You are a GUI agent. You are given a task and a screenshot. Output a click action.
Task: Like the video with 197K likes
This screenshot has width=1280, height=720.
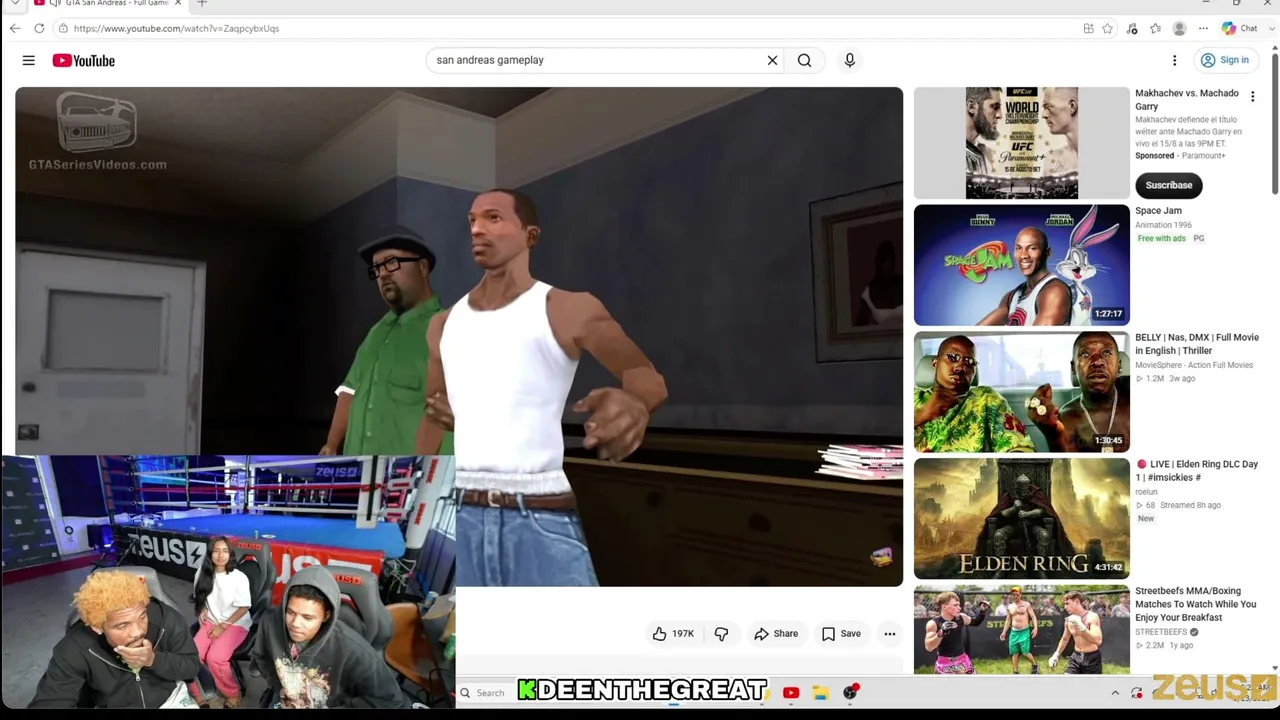(673, 634)
